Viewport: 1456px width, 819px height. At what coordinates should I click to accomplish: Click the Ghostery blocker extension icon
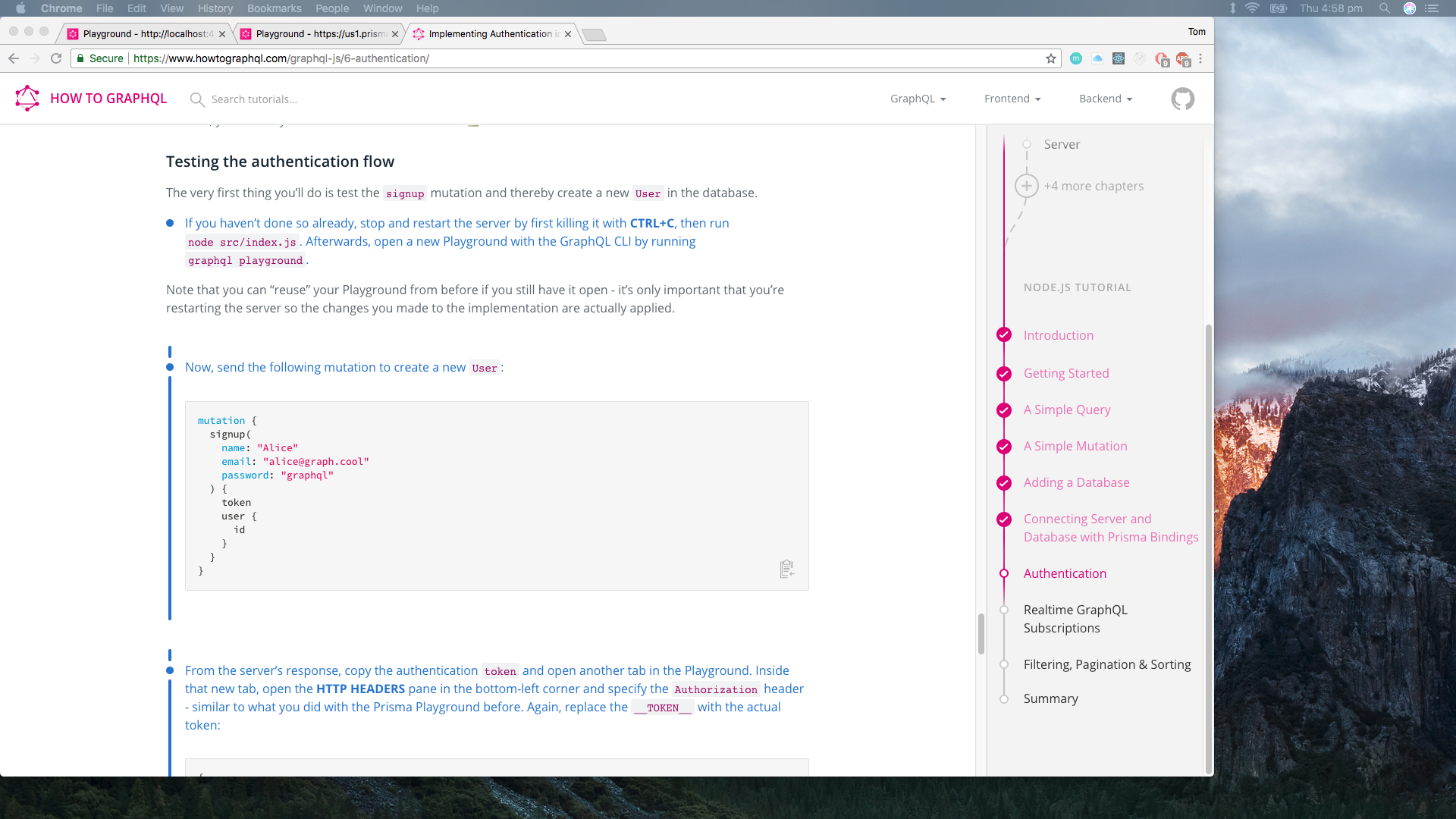click(x=1161, y=58)
